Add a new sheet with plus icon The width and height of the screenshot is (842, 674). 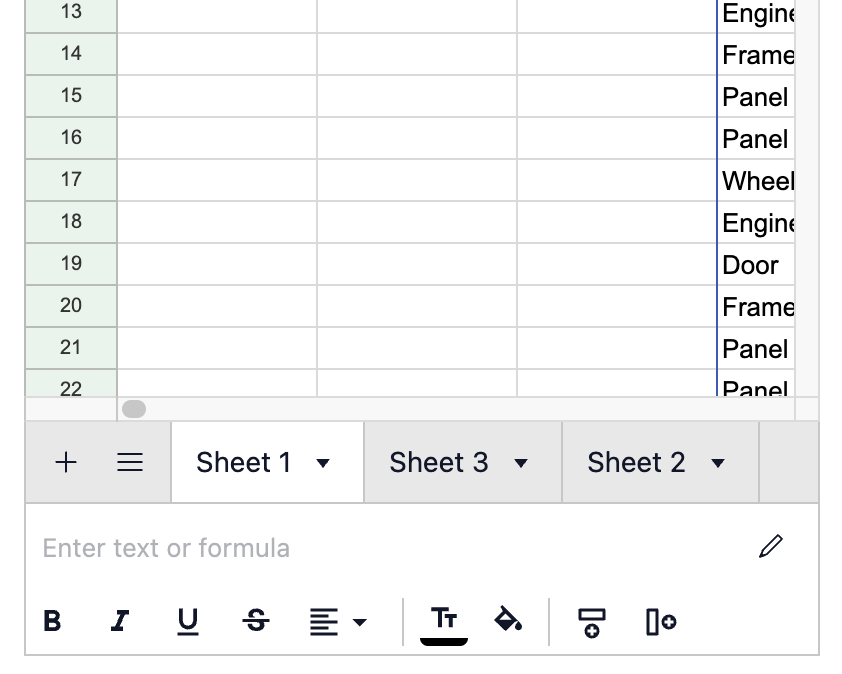tap(65, 462)
